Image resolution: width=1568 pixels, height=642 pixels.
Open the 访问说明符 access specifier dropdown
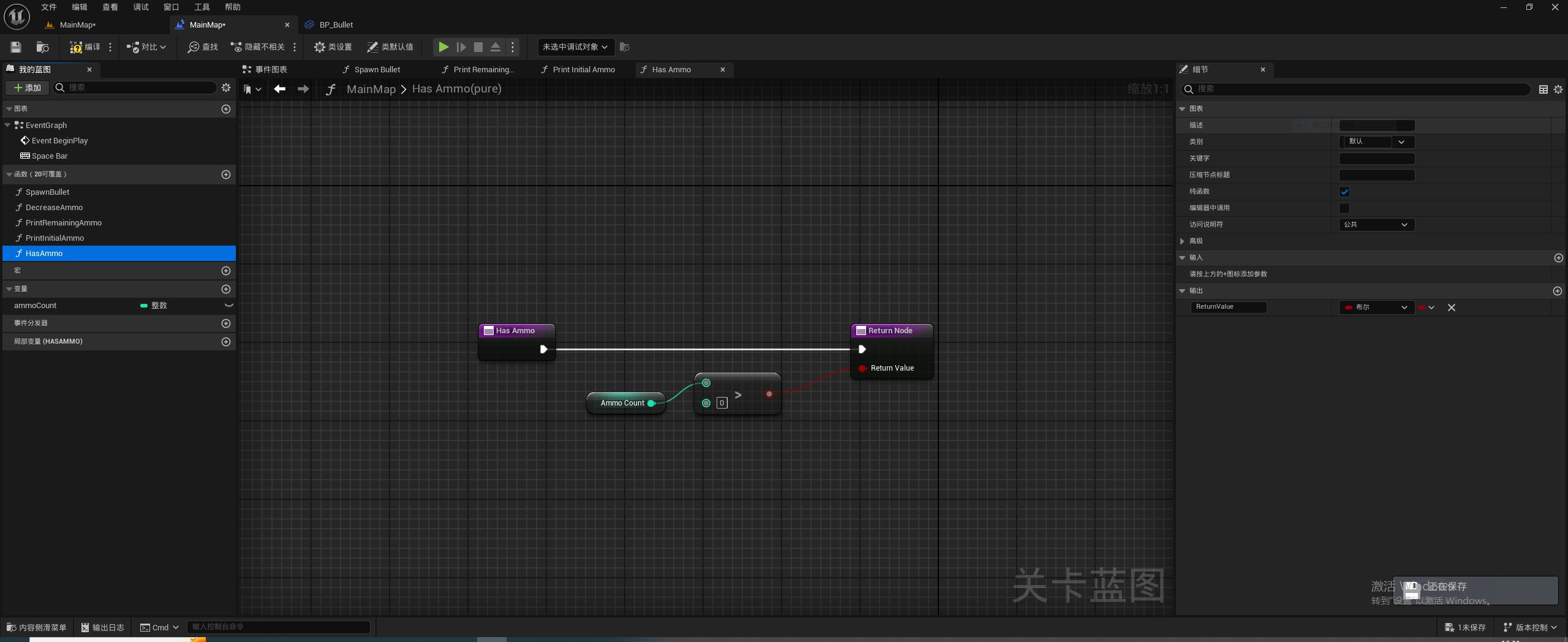tap(1378, 225)
